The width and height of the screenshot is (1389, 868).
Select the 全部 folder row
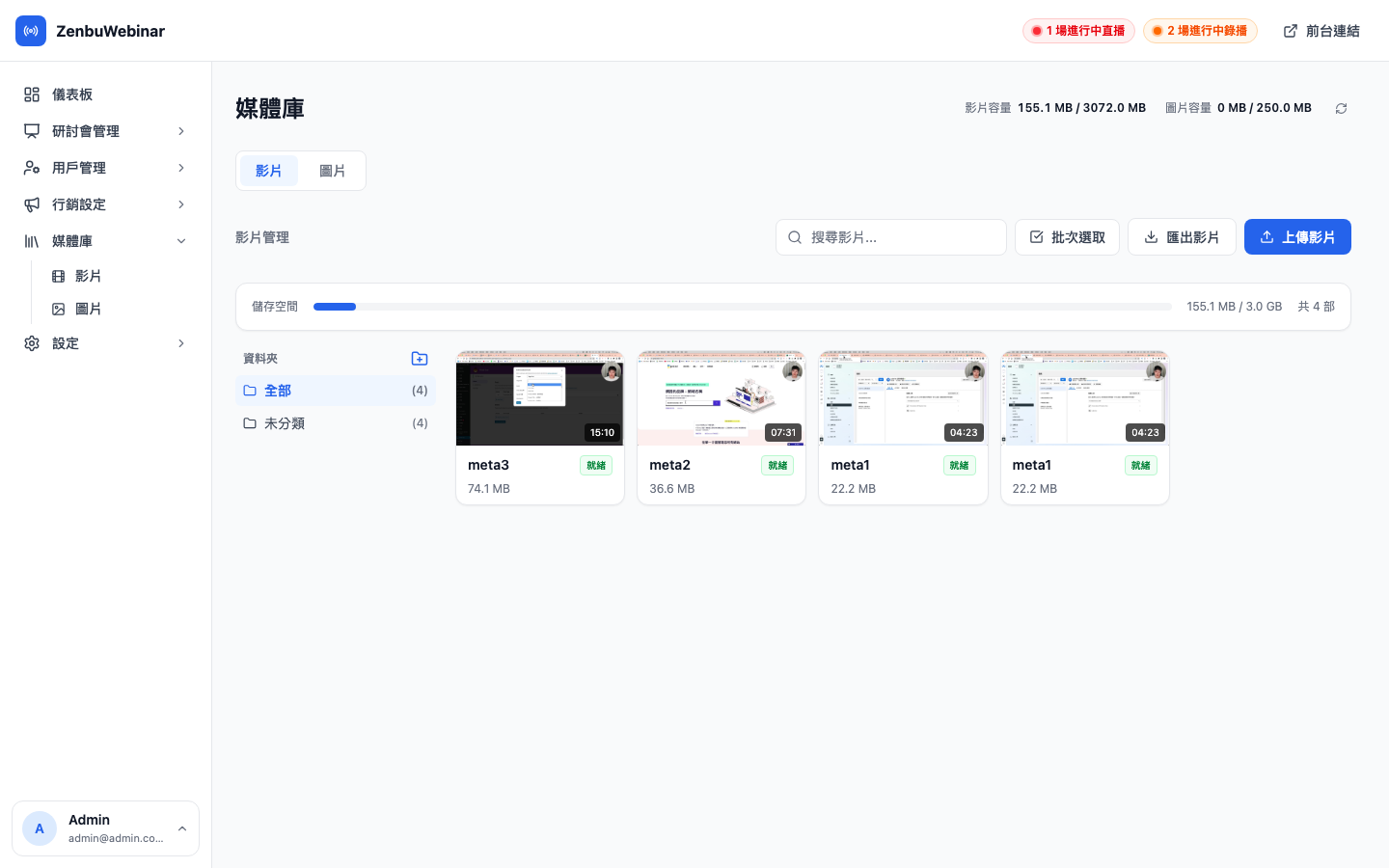coord(336,391)
